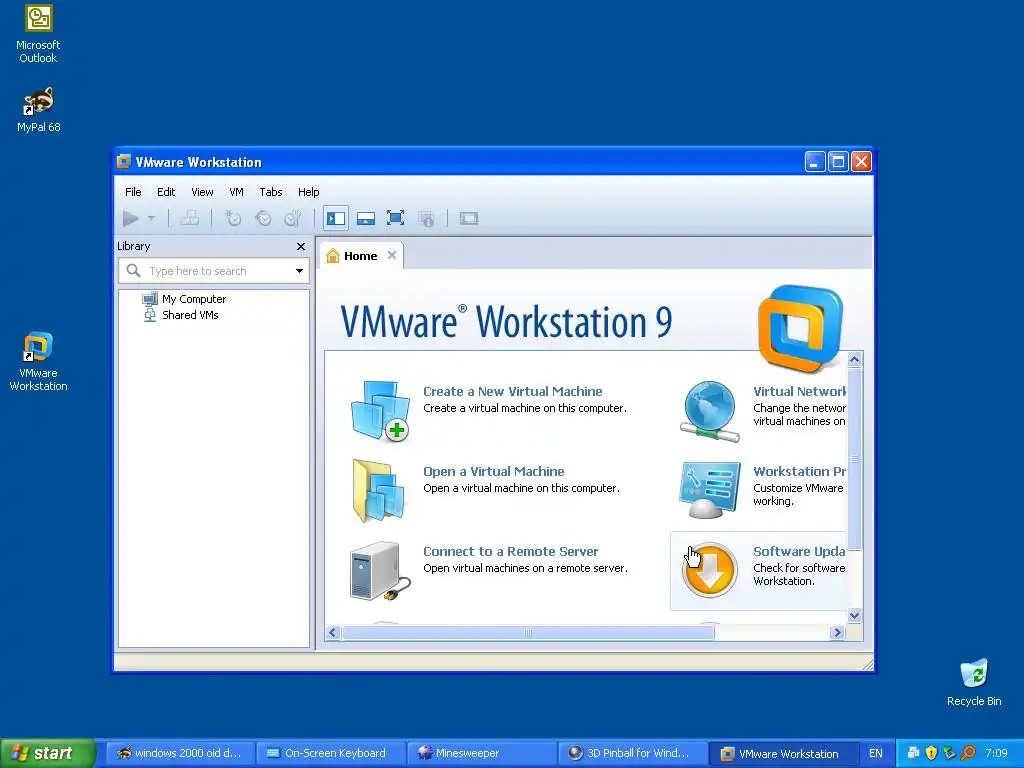Switch to windows 2000 taskbar button
This screenshot has width=1024, height=768.
(180, 753)
